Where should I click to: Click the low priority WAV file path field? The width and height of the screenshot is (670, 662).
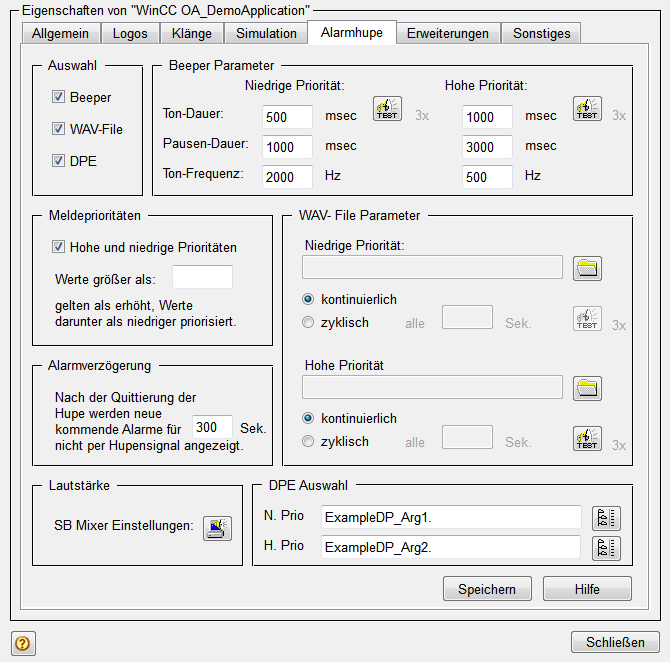click(432, 267)
